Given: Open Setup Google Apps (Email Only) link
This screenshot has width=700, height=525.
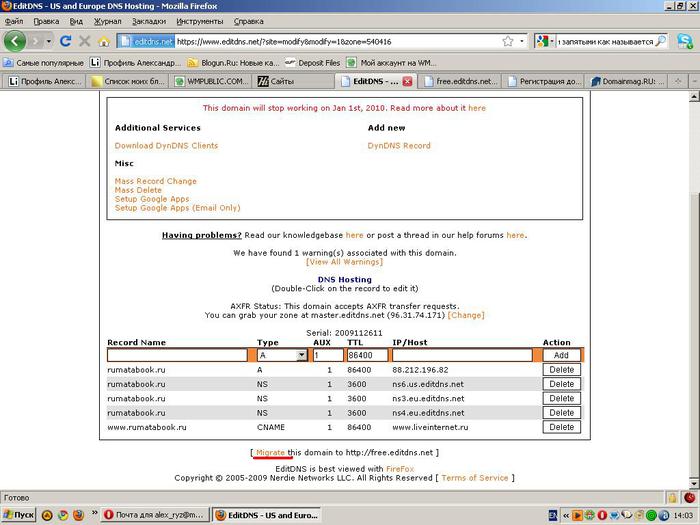Looking at the screenshot, I should [x=177, y=208].
